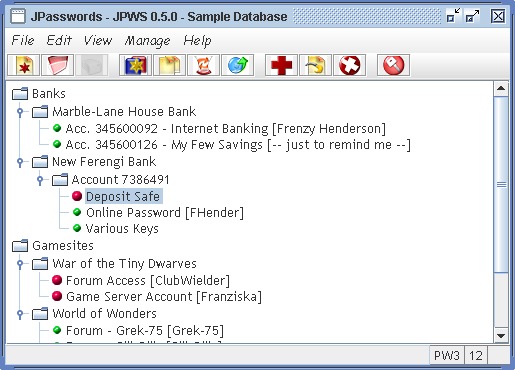The height and width of the screenshot is (370, 515).
Task: Click the red key toolbar icon
Action: point(393,65)
